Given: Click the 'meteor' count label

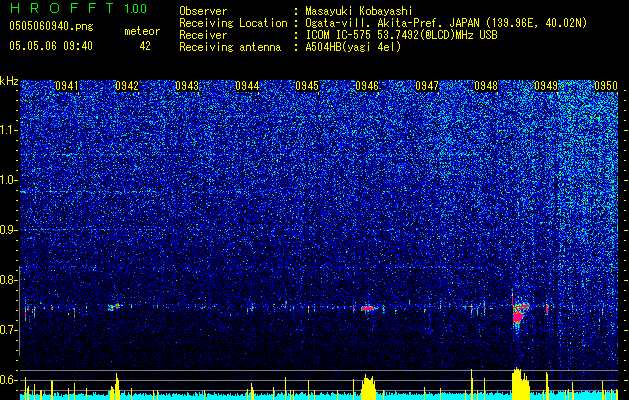Looking at the screenshot, I should [142, 31].
